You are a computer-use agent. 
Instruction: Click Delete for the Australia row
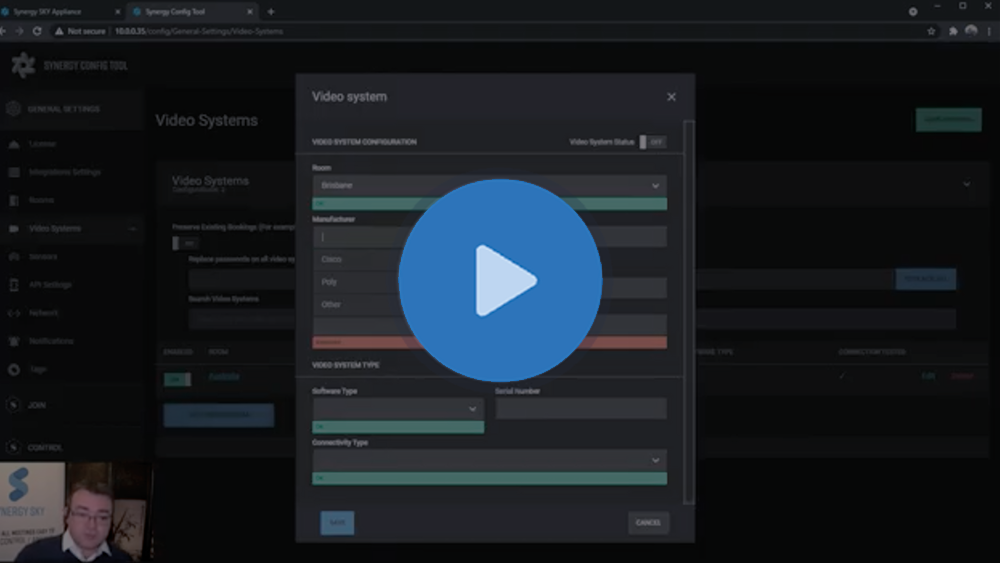tap(962, 376)
